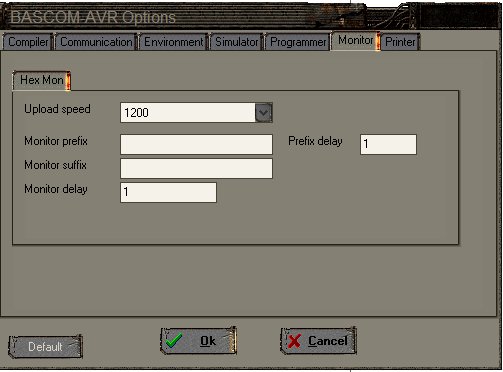Screen dimensions: 503x372
Task: Click the red X Cancel icon
Action: click(294, 341)
